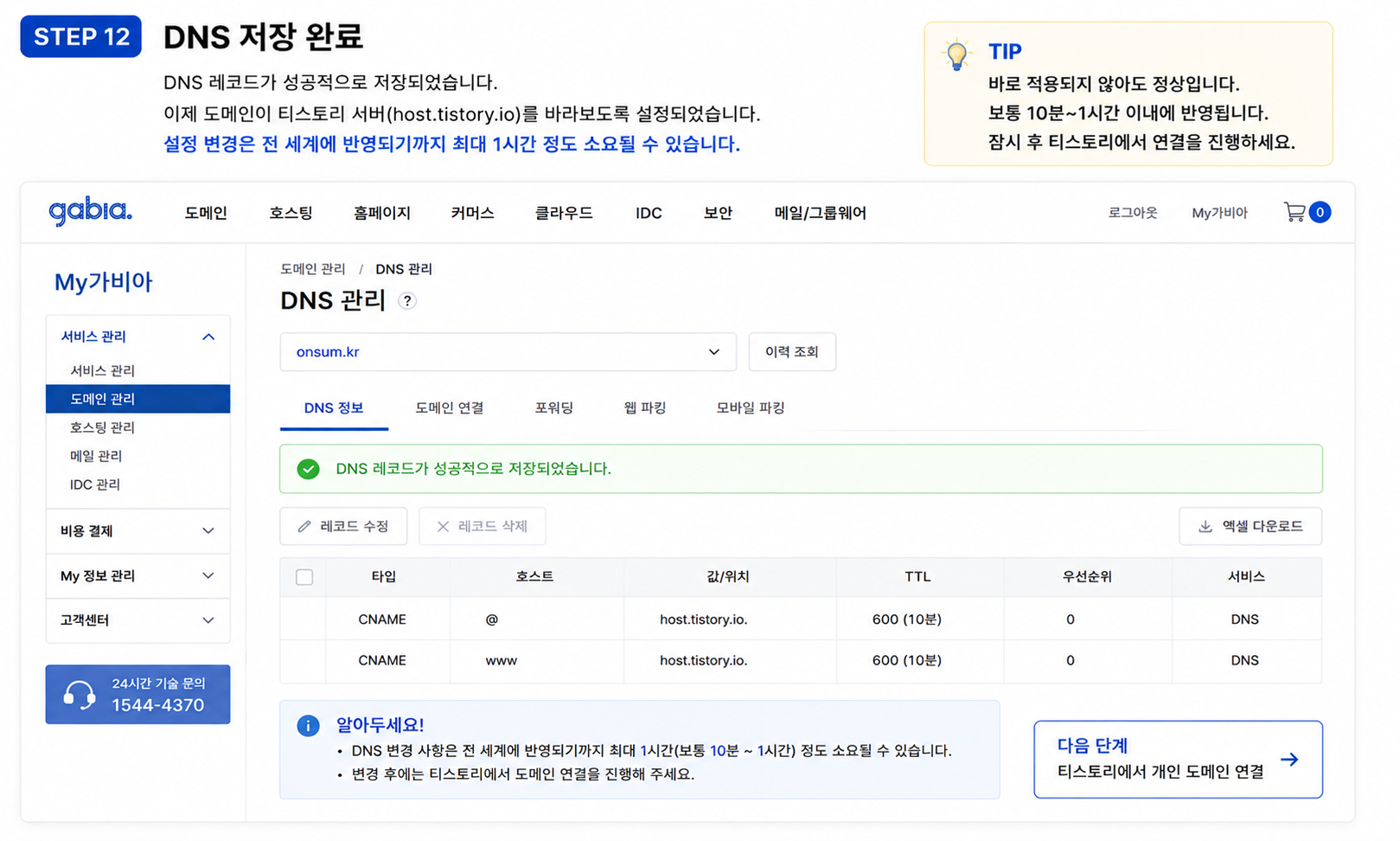
Task: Call the 24시간 기술 문의 1544-4370 button
Action: click(x=138, y=694)
